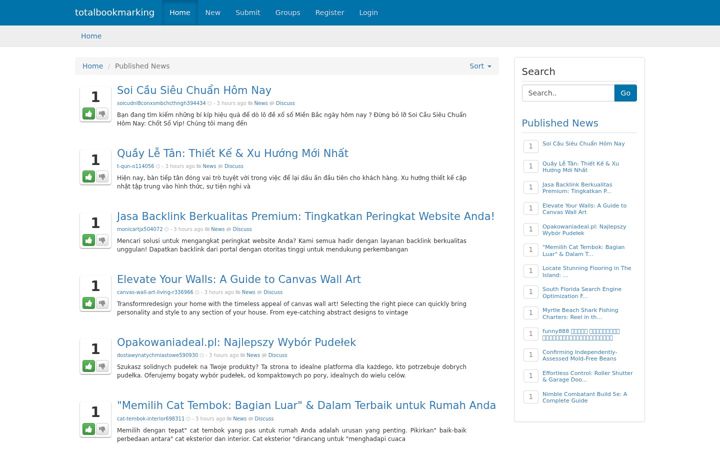Downvote 'Elevate Your Walls' post
Viewport: 720px width, 450px height.
pyautogui.click(x=102, y=303)
